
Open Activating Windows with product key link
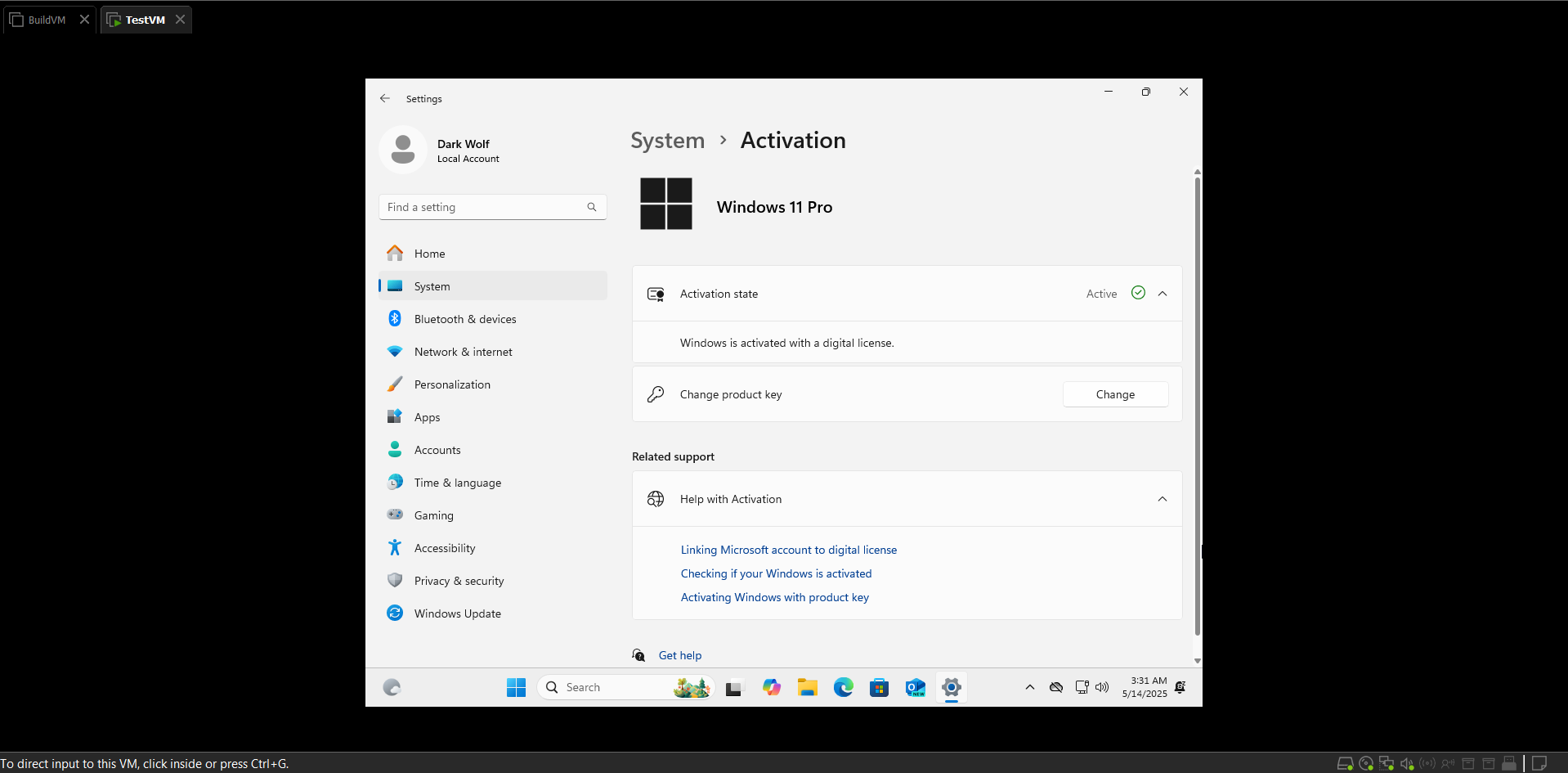coord(775,597)
